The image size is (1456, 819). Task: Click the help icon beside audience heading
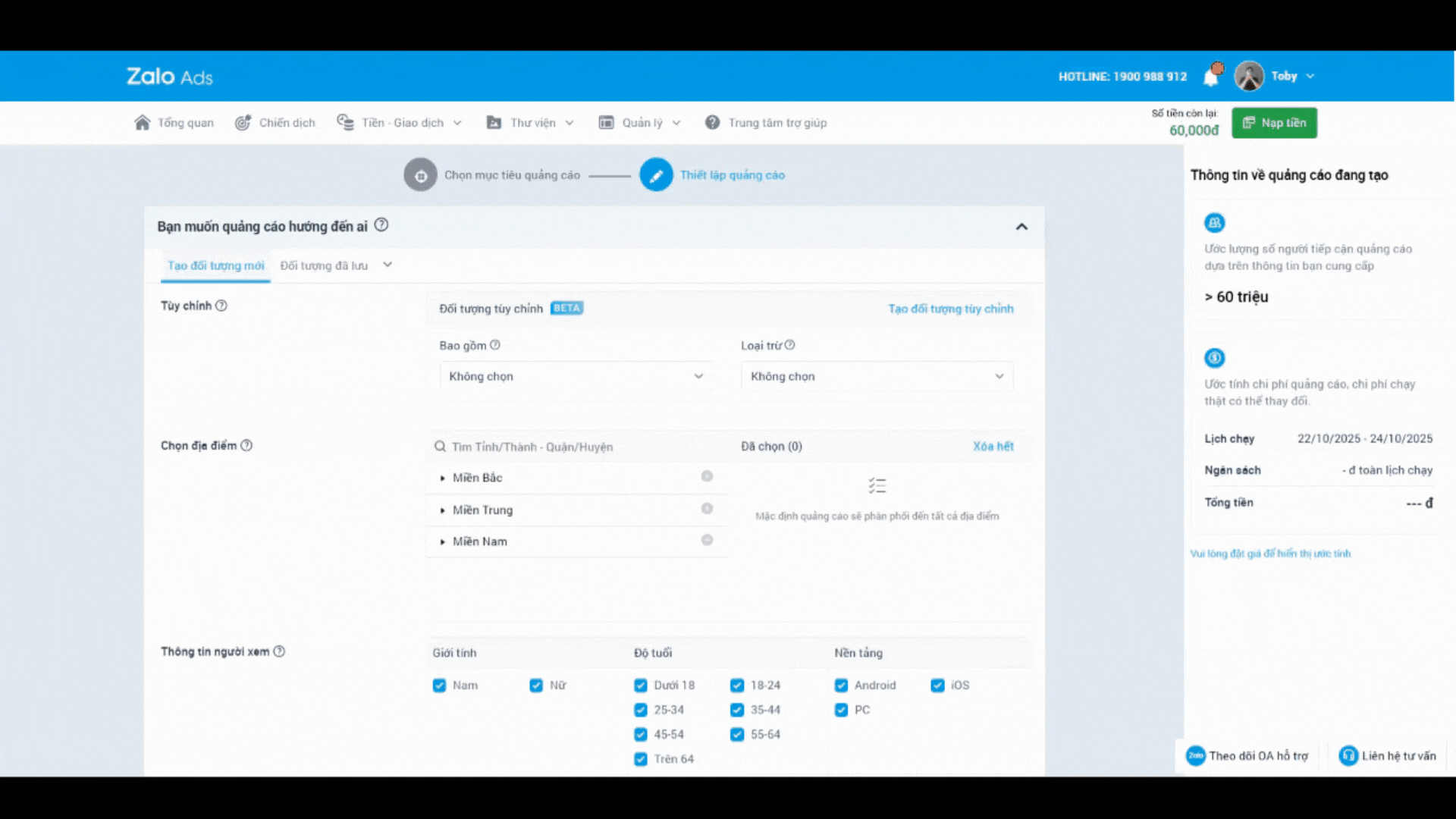(381, 225)
